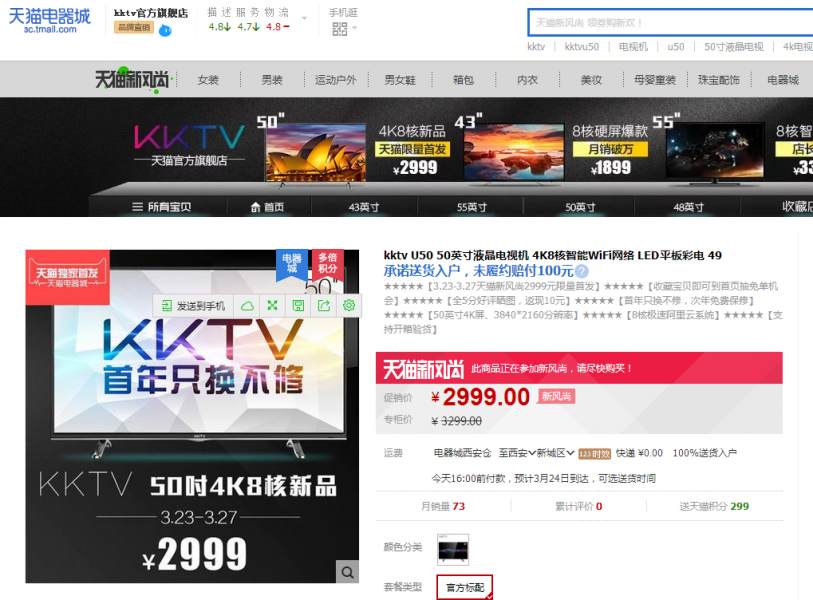
Task: Click the blue badge icon under store name
Action: [x=165, y=31]
